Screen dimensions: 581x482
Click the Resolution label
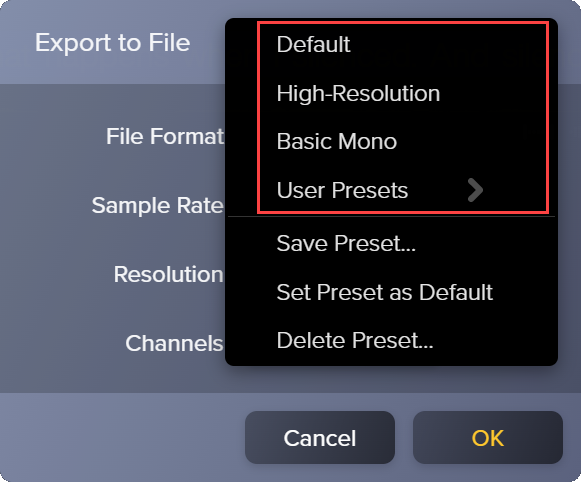tap(169, 275)
